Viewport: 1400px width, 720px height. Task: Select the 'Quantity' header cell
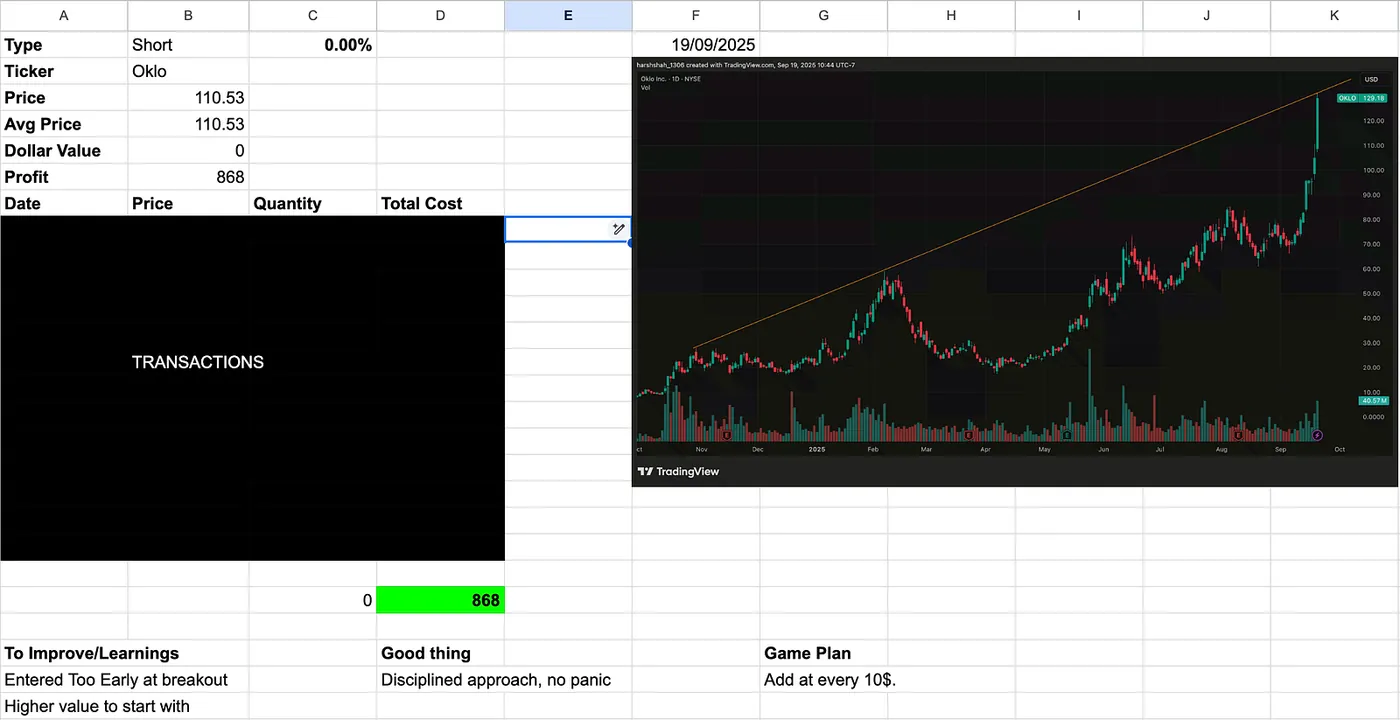click(313, 203)
